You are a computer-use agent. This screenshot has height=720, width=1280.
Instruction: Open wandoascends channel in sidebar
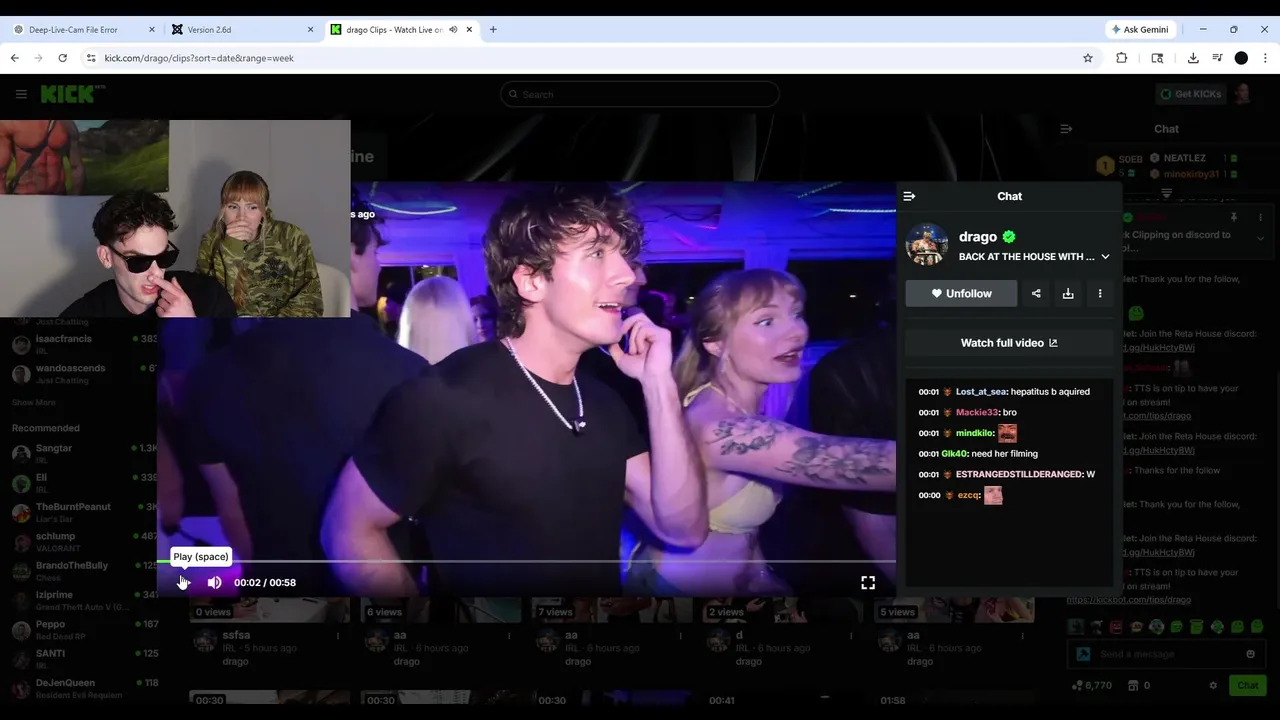click(85, 373)
